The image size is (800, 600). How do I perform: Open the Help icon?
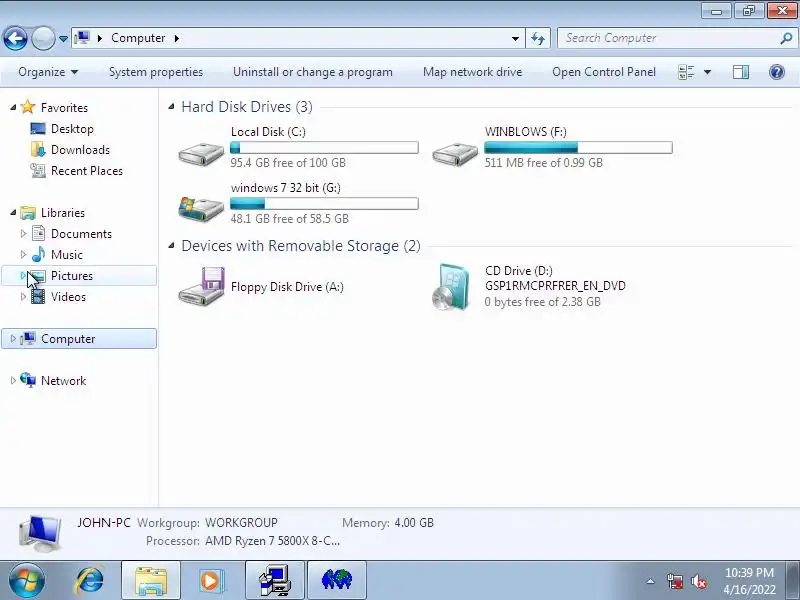pos(777,72)
